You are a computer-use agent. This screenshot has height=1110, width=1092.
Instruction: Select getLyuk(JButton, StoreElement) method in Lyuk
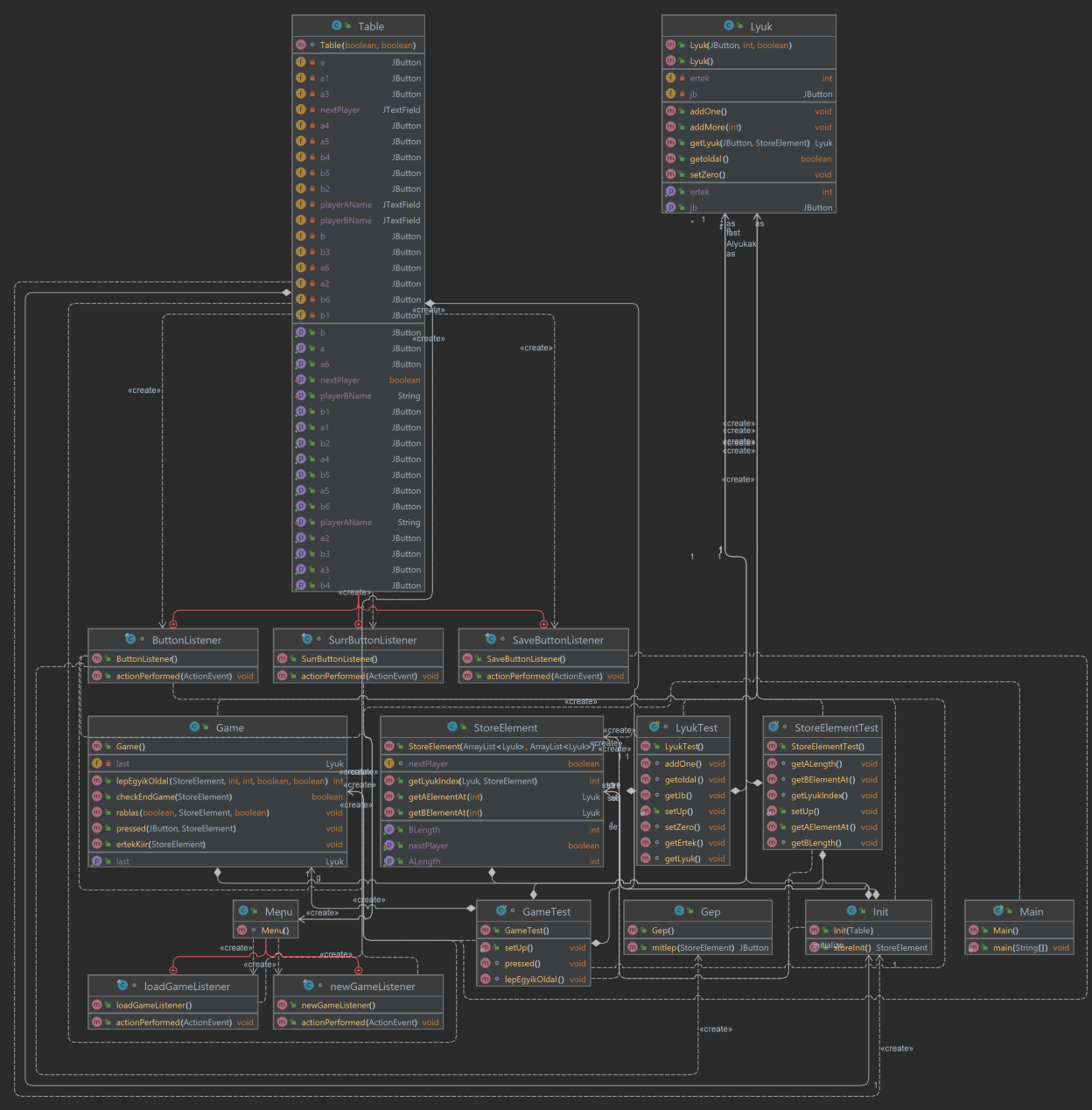click(749, 143)
